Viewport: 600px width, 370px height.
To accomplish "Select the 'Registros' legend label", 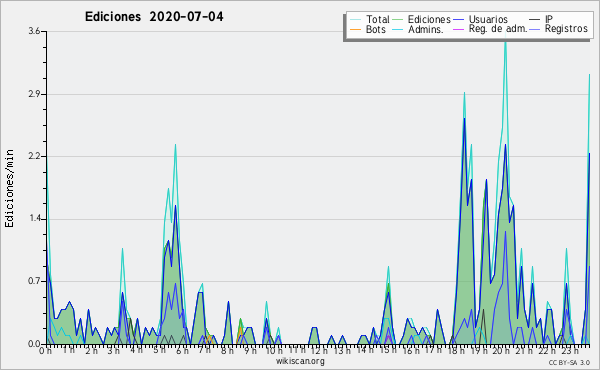I will 566,29.
